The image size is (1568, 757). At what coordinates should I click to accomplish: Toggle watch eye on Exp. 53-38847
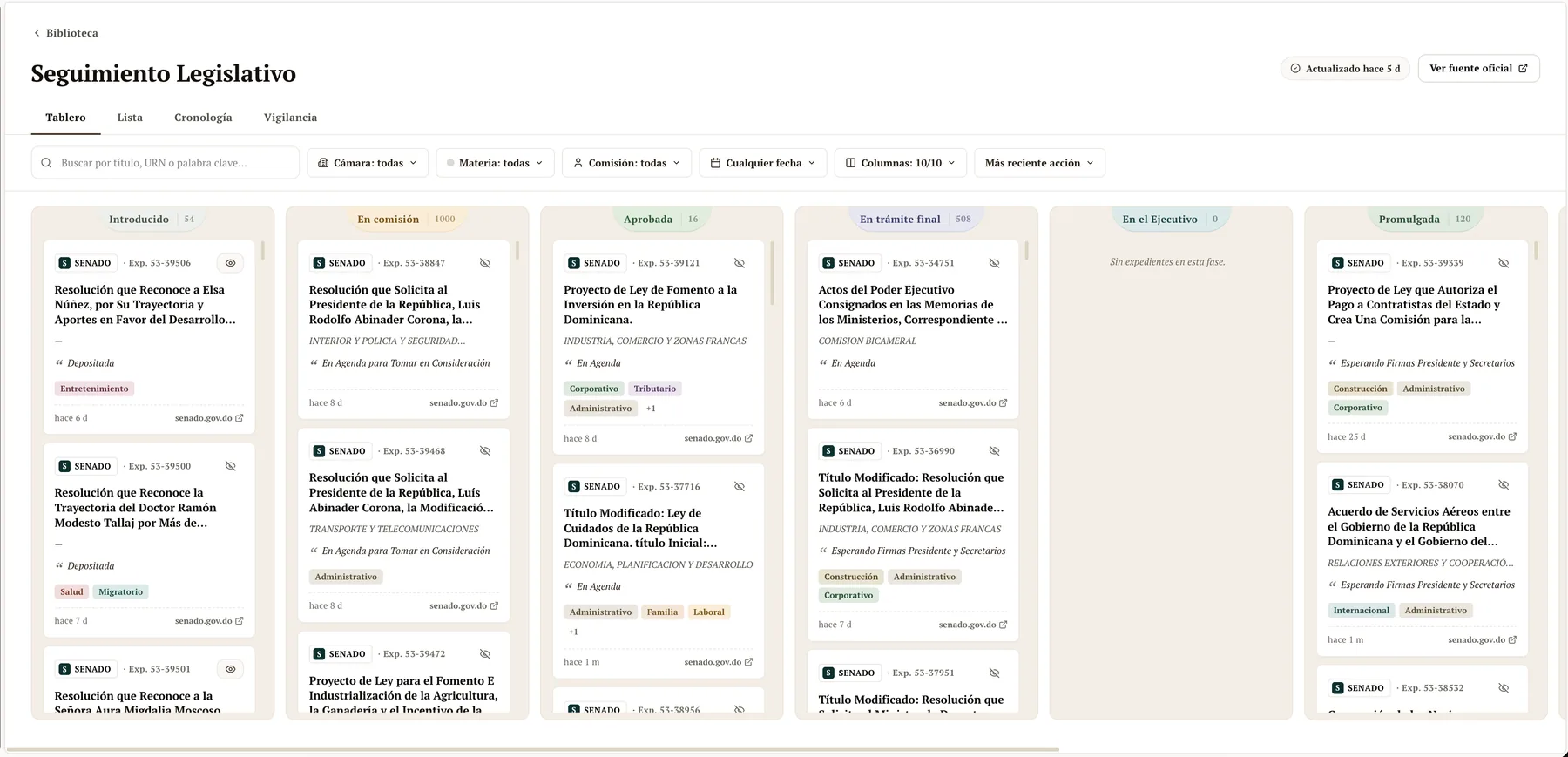485,263
